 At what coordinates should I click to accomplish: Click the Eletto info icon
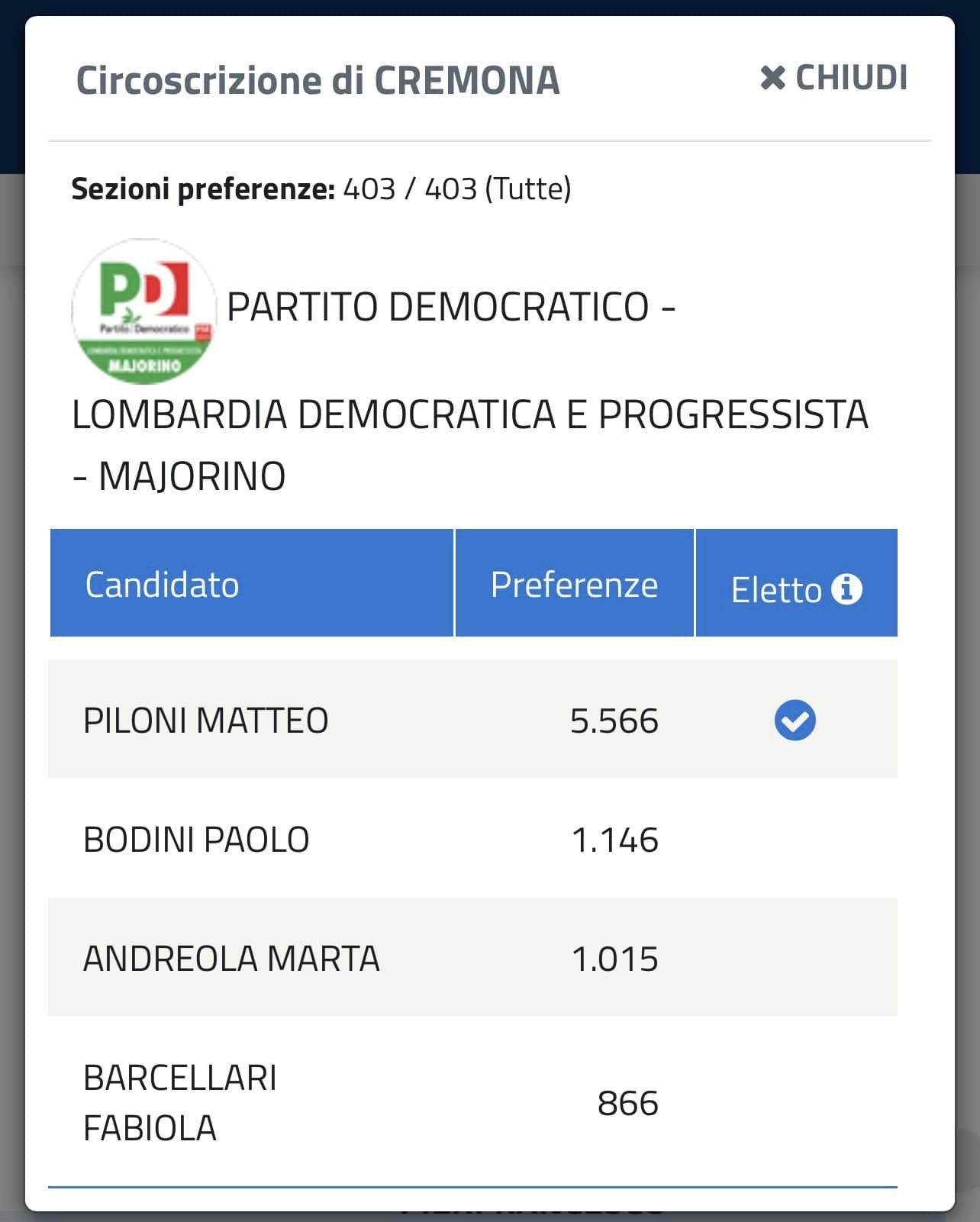coord(846,589)
